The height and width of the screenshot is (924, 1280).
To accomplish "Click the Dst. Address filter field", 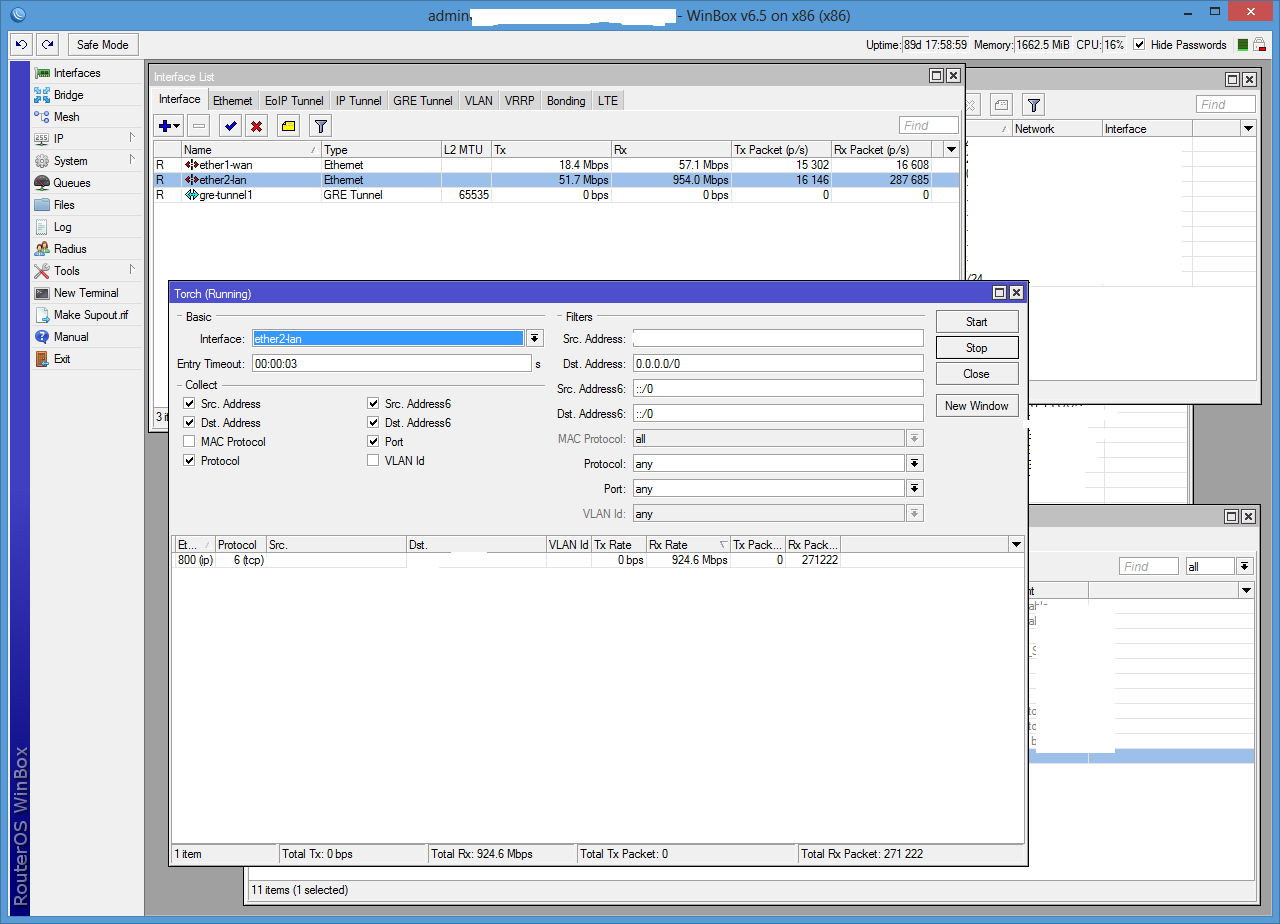I will tap(778, 364).
